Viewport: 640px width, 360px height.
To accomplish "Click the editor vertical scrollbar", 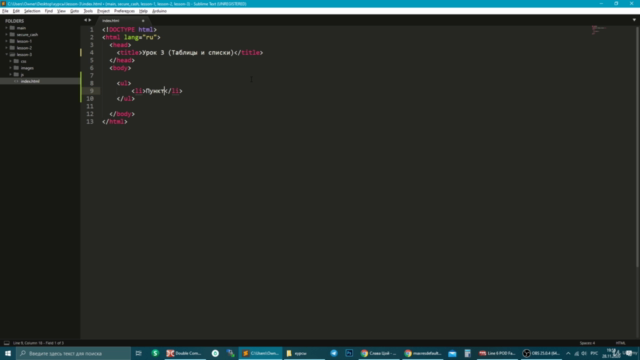I will pos(637,147).
